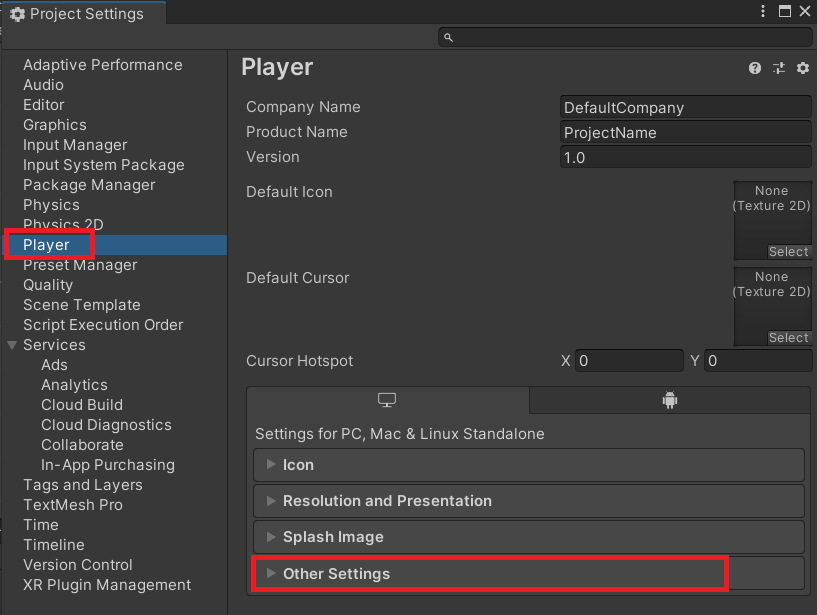Open Graphics settings
Viewport: 817px width, 615px height.
coord(55,125)
